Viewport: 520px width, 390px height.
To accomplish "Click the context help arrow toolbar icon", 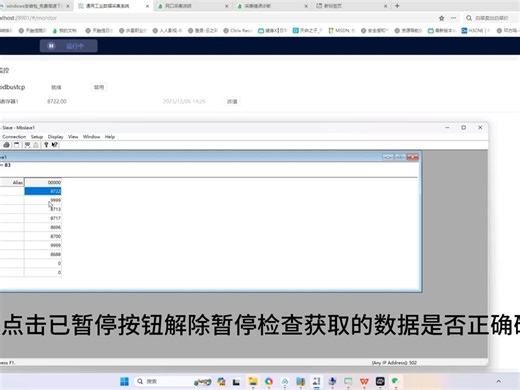I will click(x=55, y=145).
